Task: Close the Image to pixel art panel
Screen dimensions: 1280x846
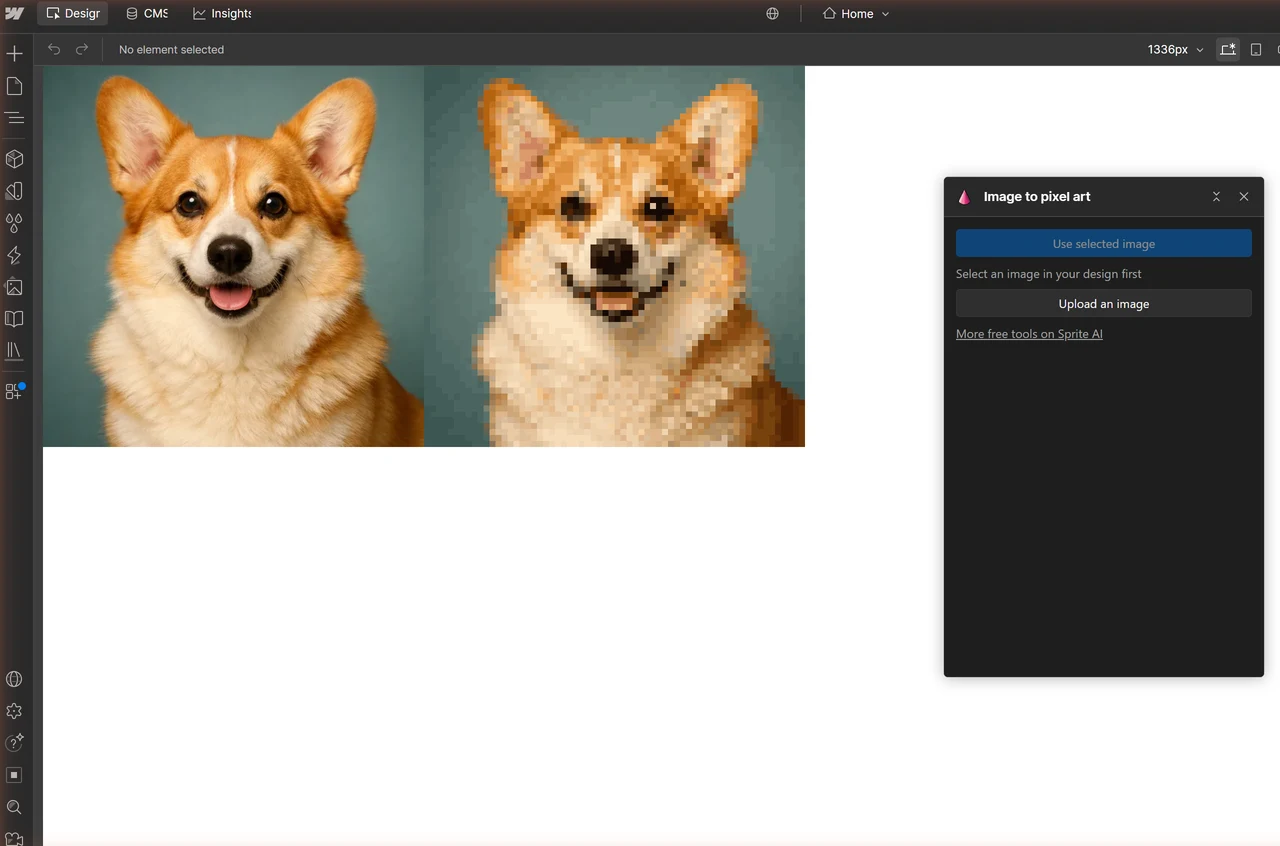Action: tap(1244, 197)
